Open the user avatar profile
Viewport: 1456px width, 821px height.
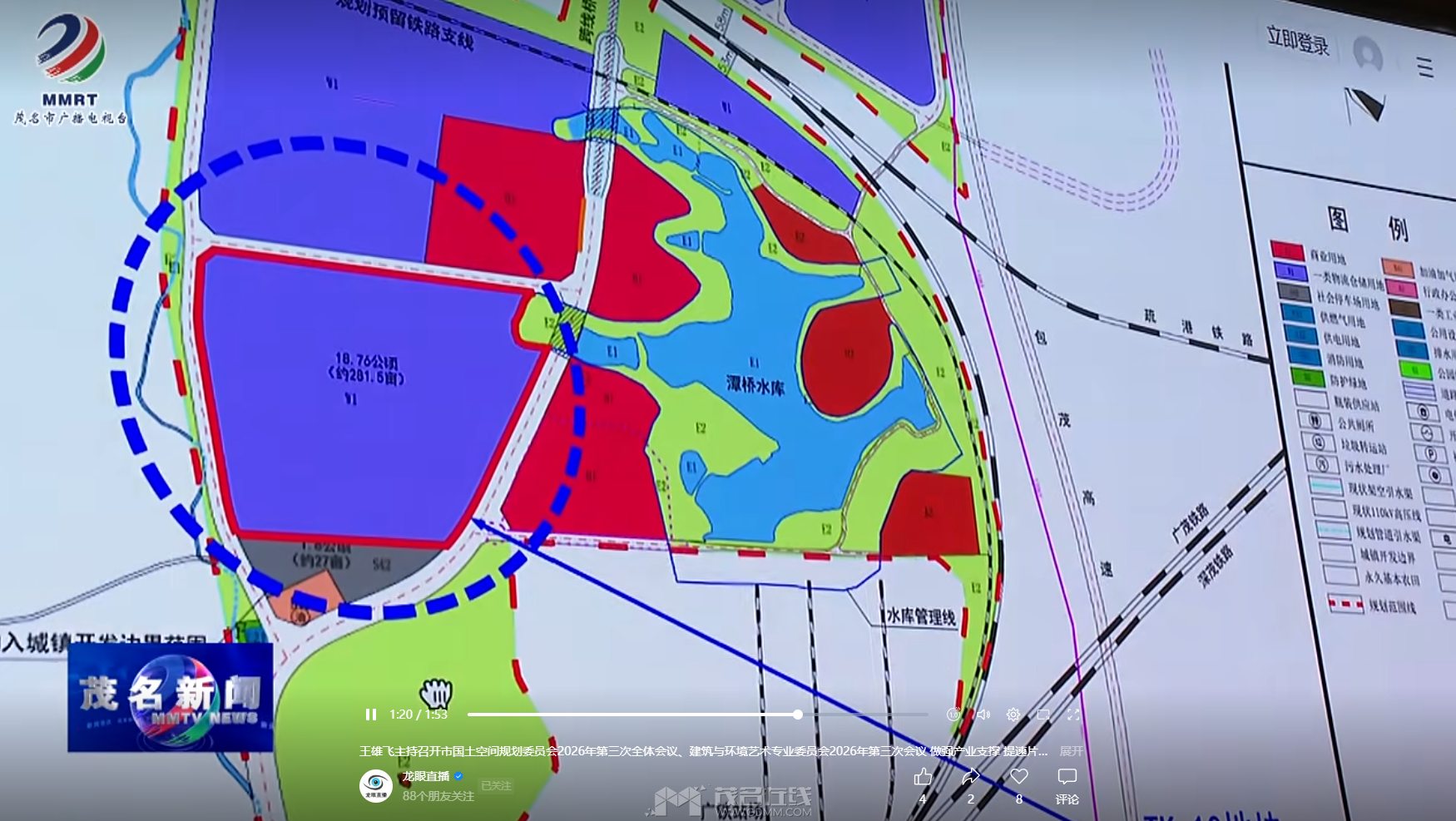click(x=1368, y=55)
